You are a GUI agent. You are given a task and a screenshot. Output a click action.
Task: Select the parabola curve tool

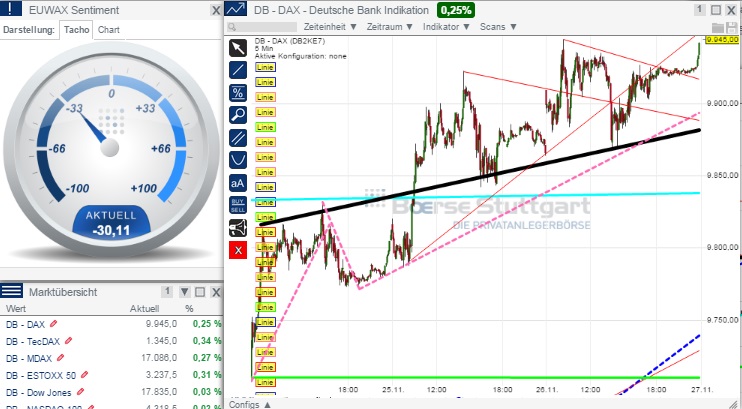[238, 160]
